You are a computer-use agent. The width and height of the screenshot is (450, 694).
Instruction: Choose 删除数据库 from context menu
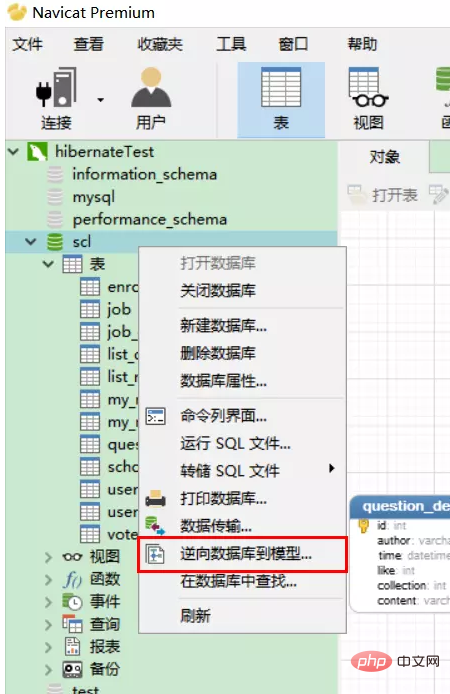pos(218,353)
